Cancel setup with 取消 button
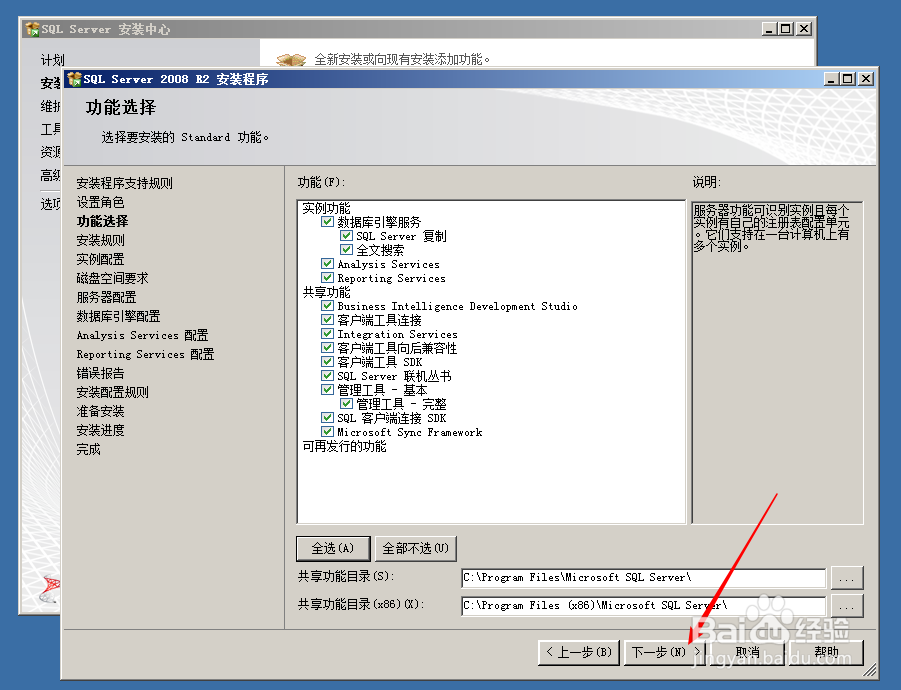 tap(748, 653)
